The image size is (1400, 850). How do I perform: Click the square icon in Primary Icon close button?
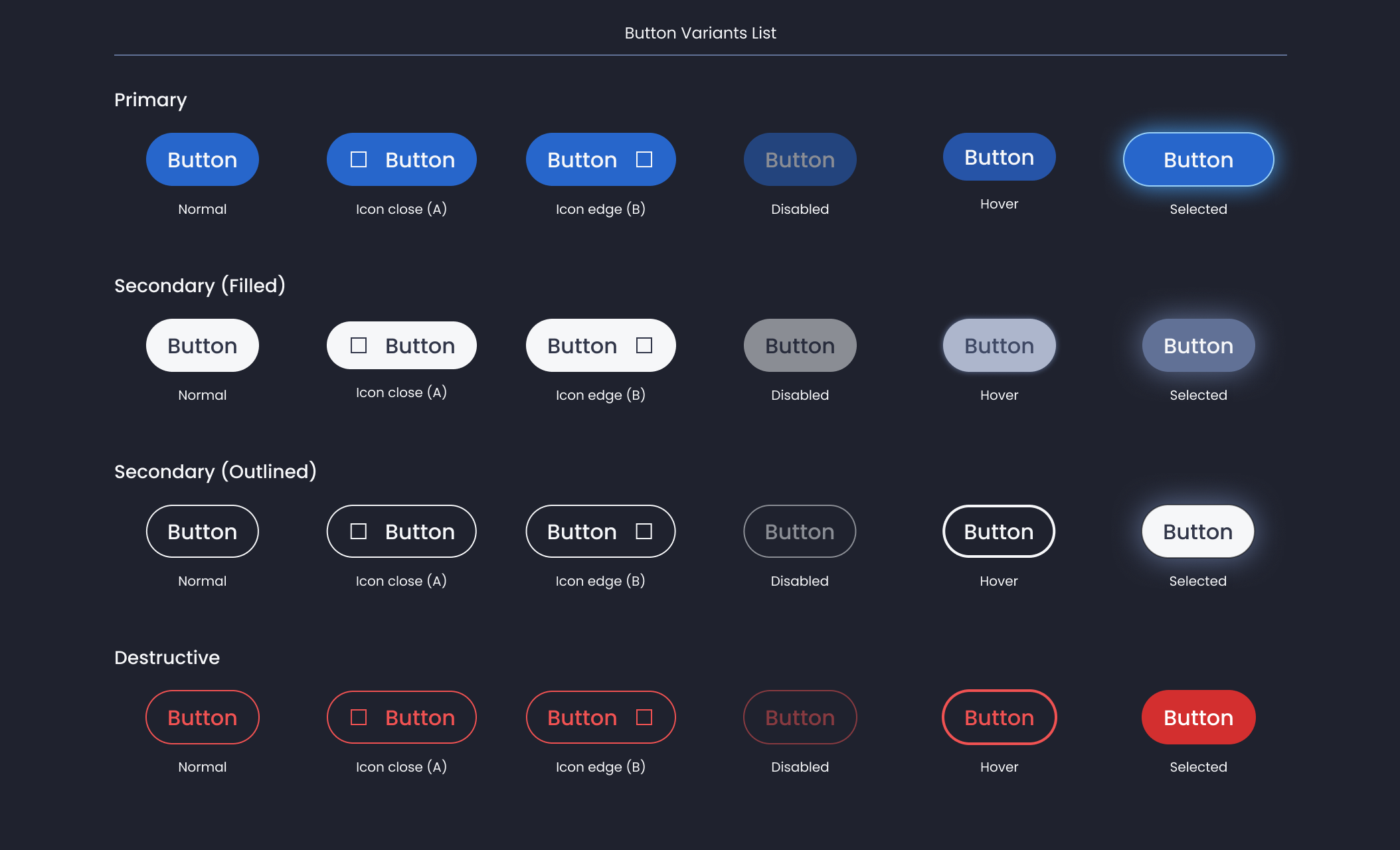[x=359, y=159]
